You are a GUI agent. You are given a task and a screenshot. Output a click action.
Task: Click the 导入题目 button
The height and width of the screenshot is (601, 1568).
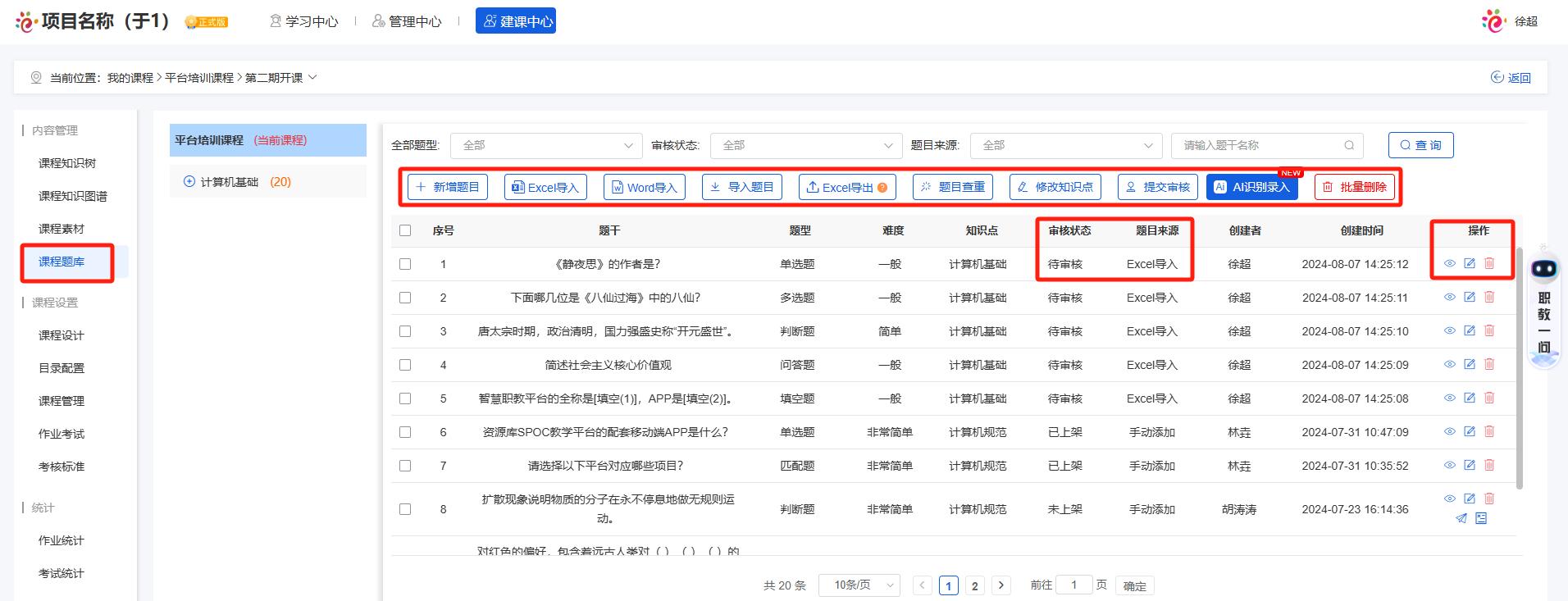742,187
